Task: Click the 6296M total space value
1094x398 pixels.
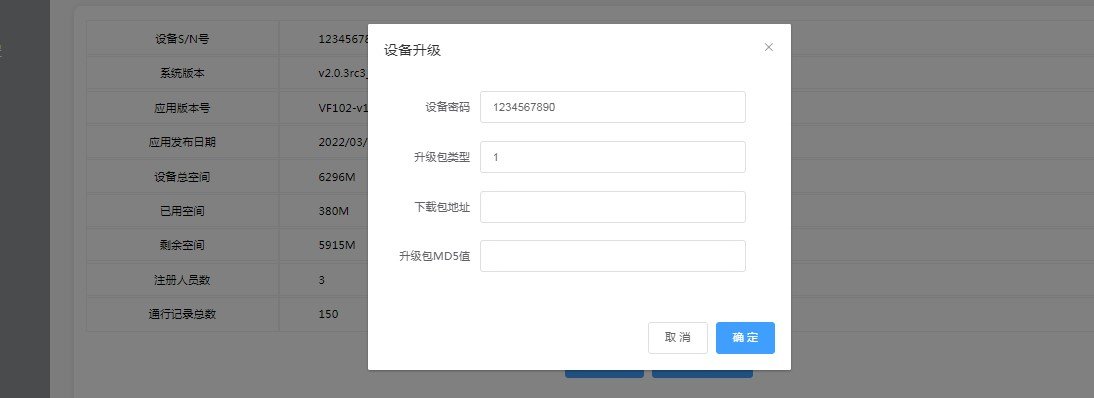Action: click(336, 177)
